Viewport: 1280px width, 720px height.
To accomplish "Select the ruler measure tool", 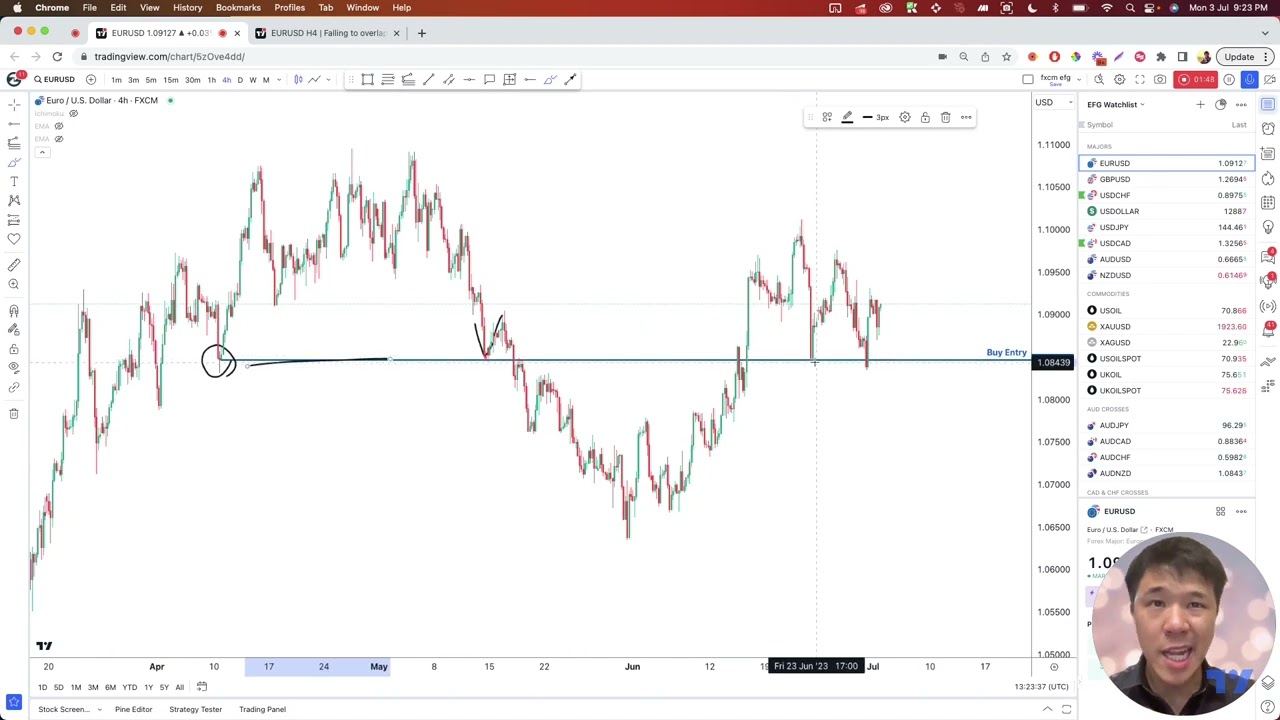I will (14, 264).
